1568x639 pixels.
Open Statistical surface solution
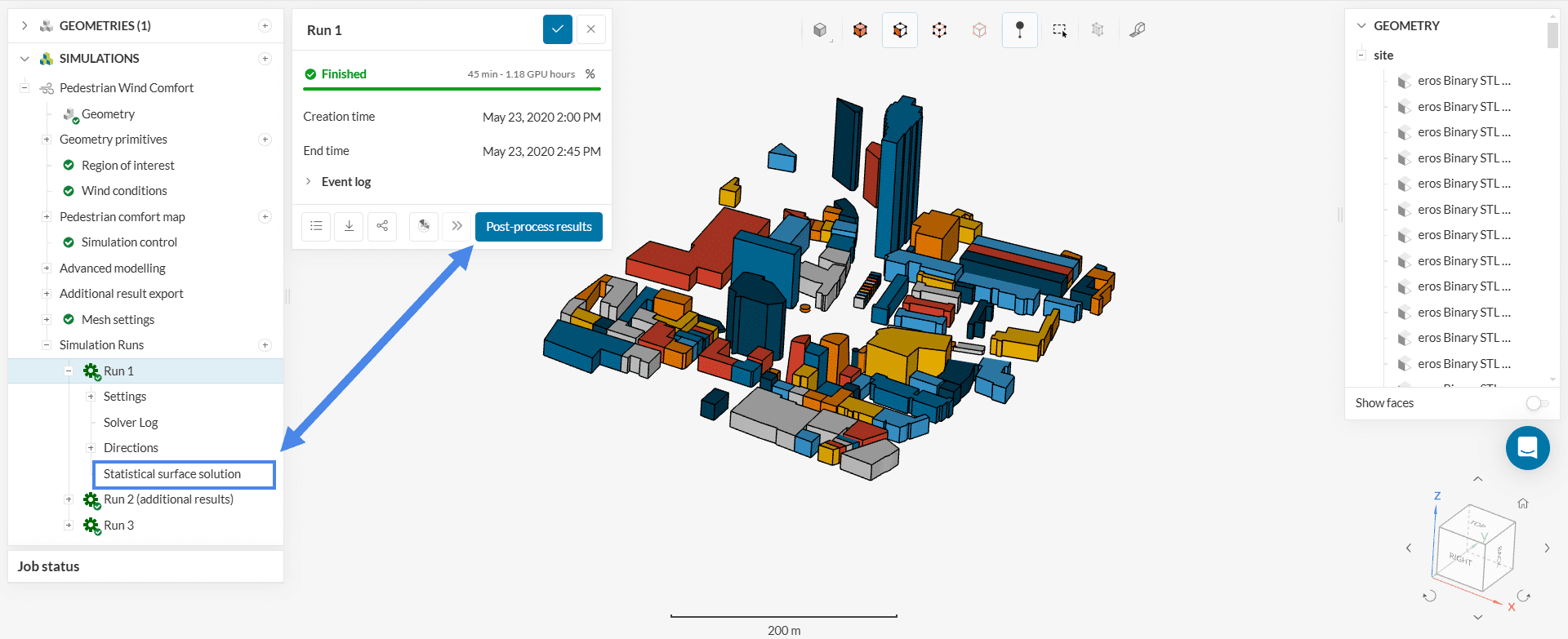pyautogui.click(x=172, y=474)
